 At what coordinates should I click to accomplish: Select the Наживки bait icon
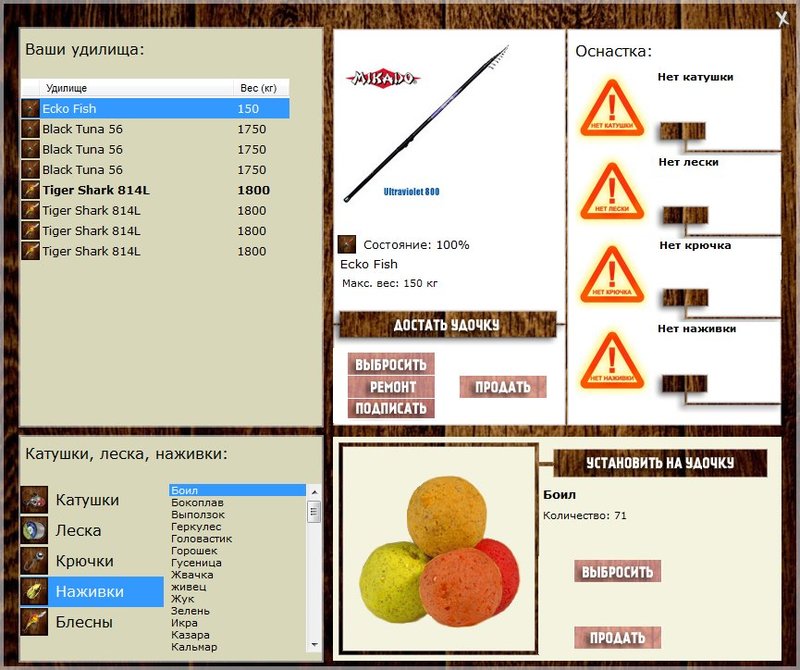point(34,591)
